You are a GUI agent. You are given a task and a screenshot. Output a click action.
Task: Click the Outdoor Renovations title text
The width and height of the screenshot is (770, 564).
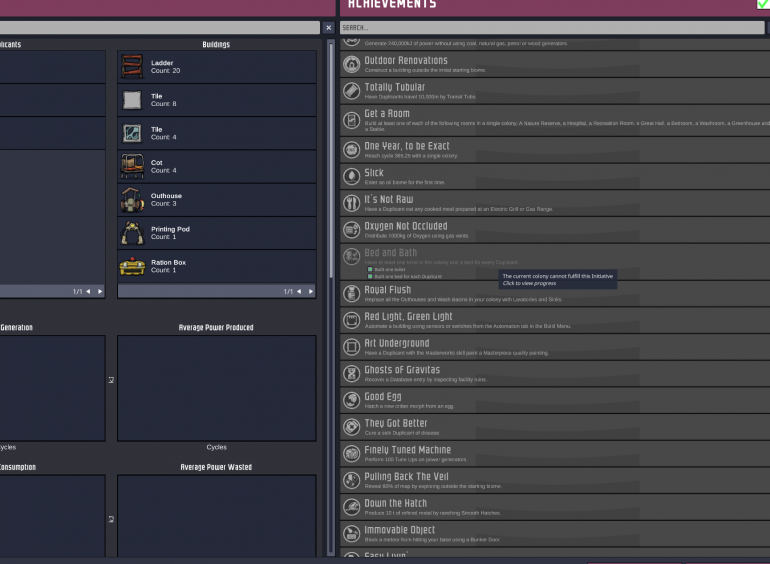406,61
